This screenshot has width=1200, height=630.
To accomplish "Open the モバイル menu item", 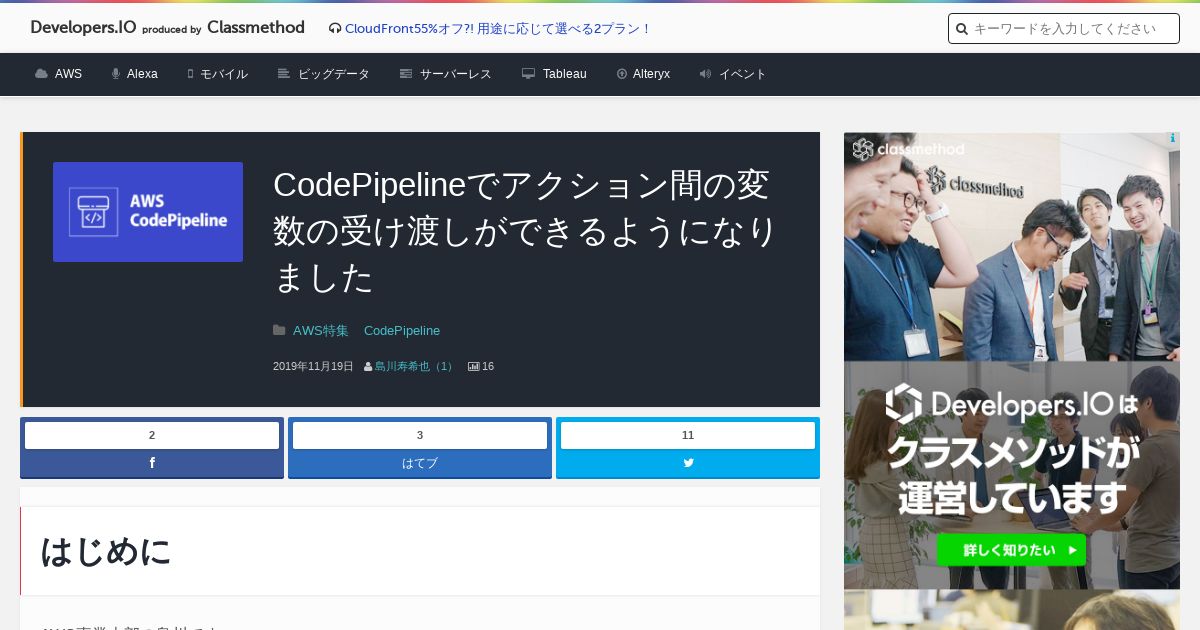I will [x=224, y=74].
